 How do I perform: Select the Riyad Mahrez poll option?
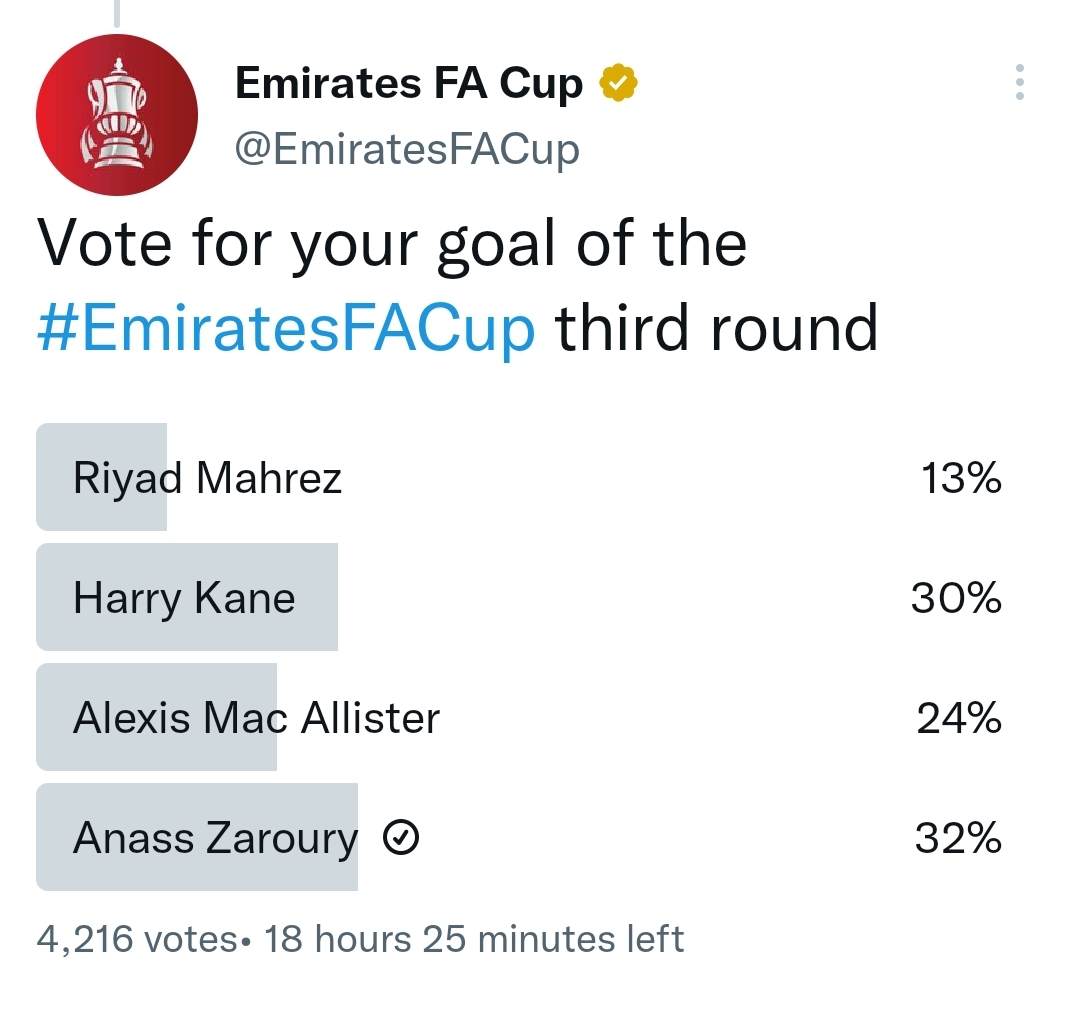(x=207, y=478)
